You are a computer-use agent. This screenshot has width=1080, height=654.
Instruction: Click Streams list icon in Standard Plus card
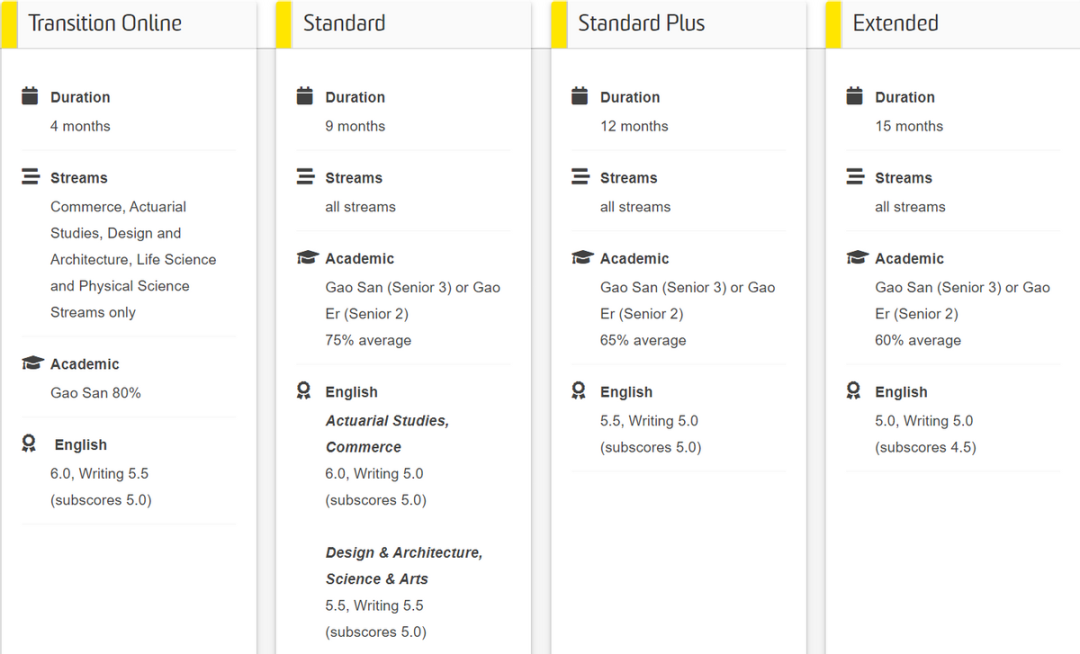580,176
